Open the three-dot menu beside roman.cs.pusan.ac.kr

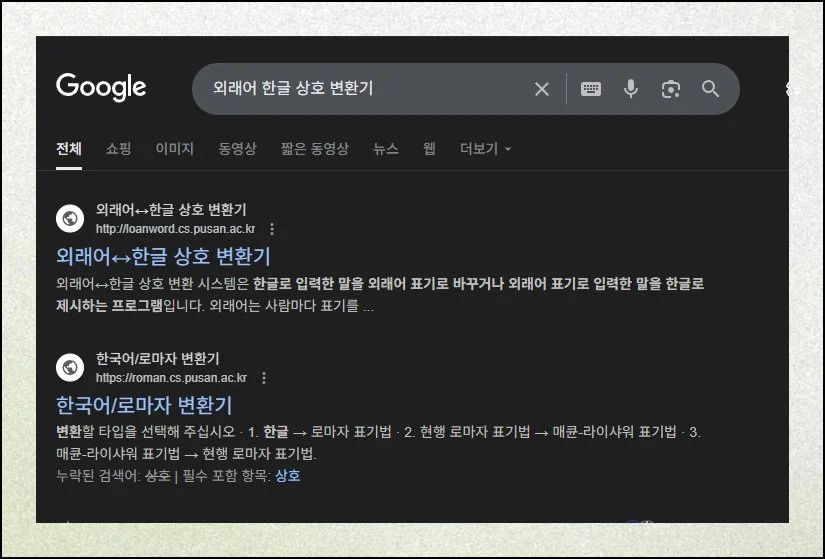coord(264,378)
